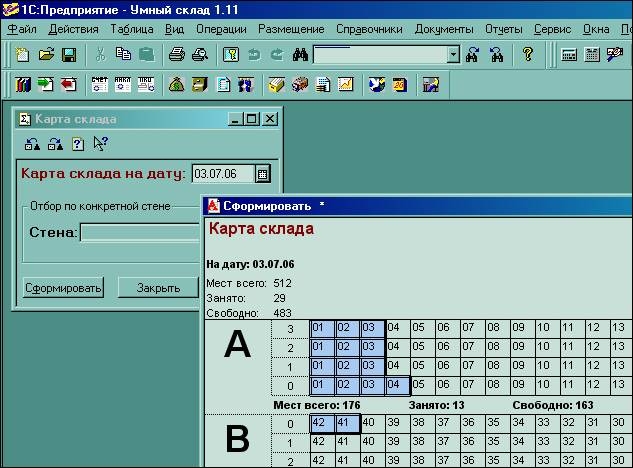Click into the Стена input field

tap(140, 233)
